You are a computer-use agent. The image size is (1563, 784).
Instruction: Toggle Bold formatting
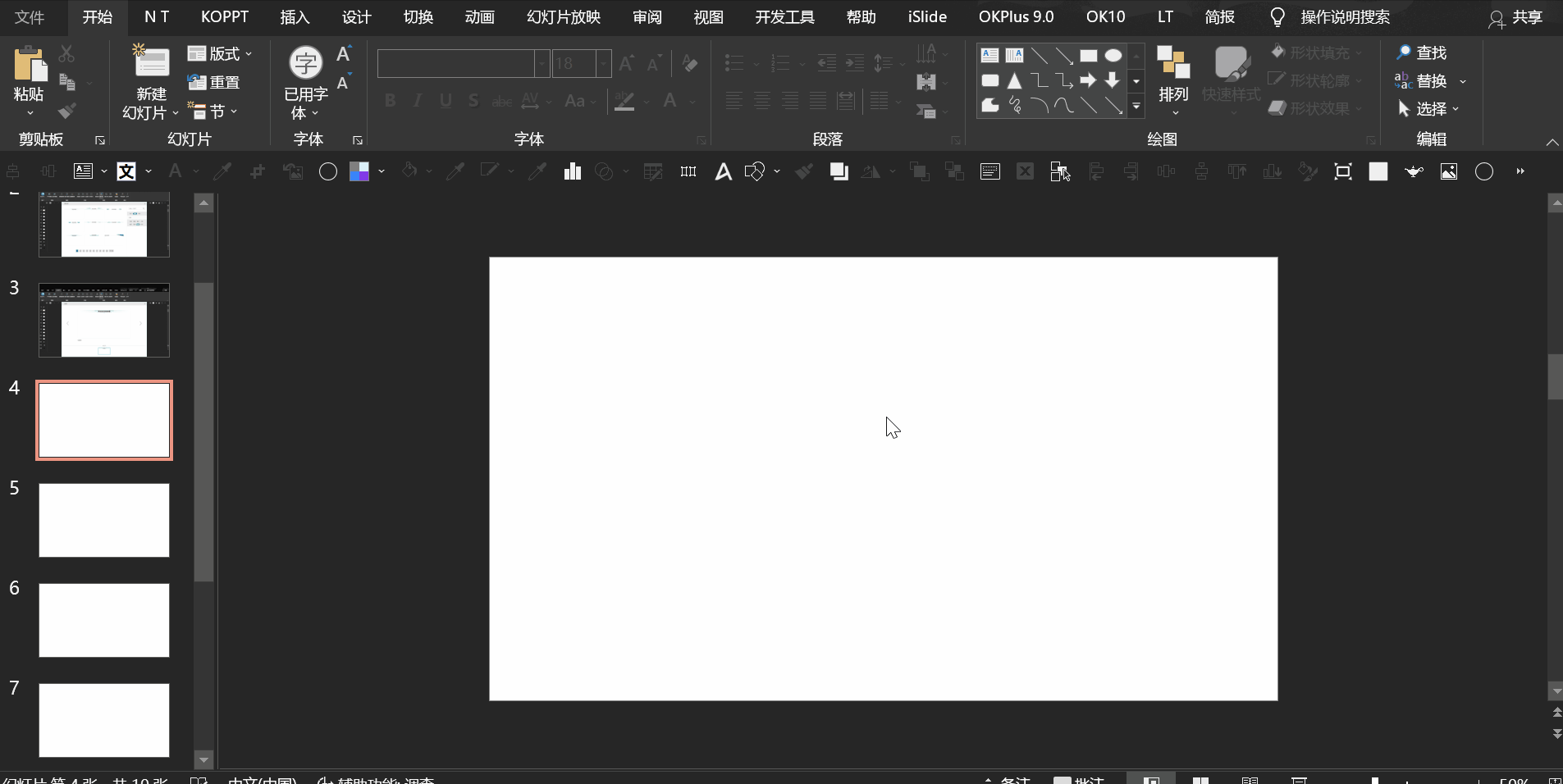click(390, 101)
